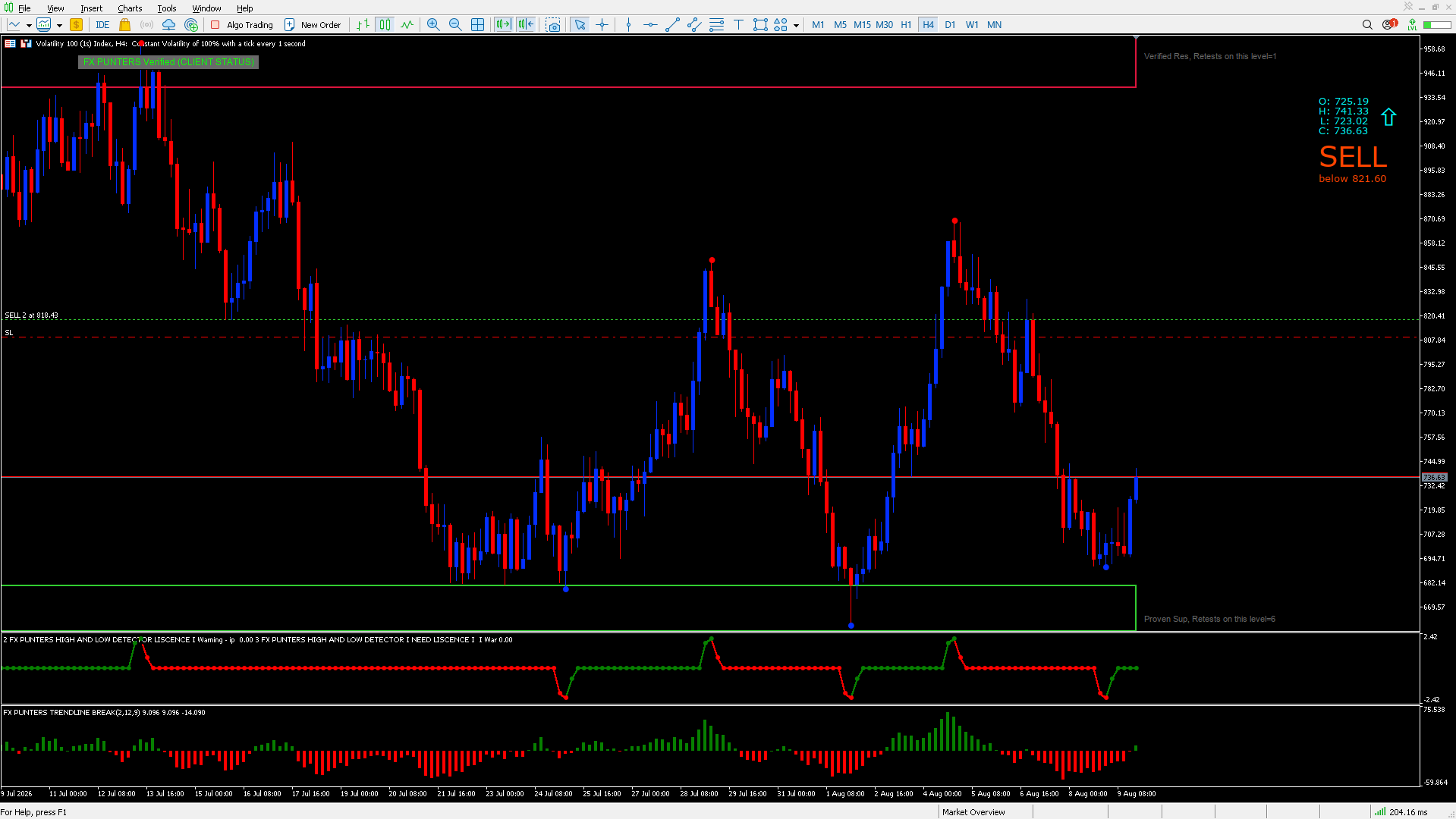Toggle Algo Trading on
This screenshot has height=819, width=1456.
pos(242,25)
